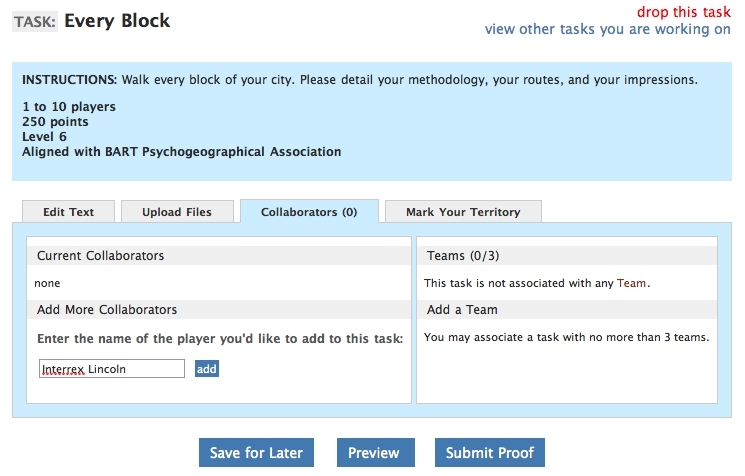
Task: Switch to the Edit Text tab
Action: (x=68, y=212)
